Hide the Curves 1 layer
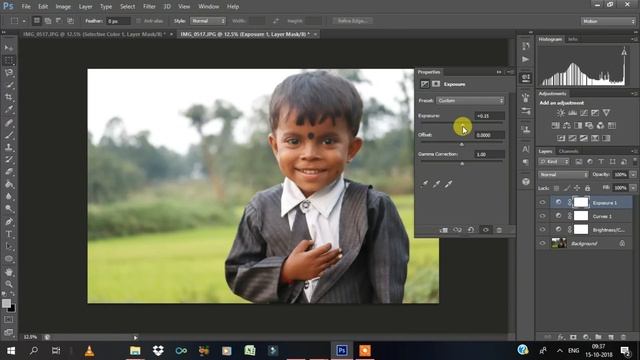Screen dimensions: 640x360 tap(542, 216)
